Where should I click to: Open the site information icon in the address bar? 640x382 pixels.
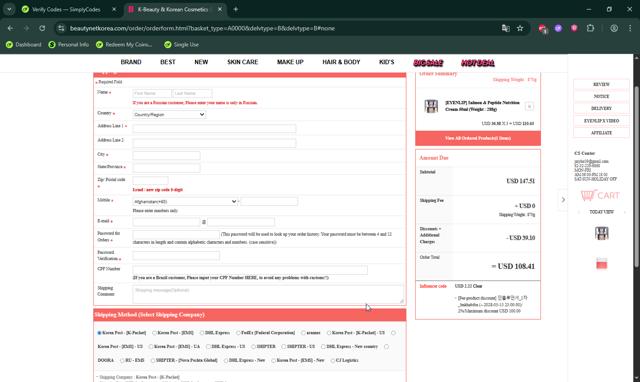click(x=61, y=28)
